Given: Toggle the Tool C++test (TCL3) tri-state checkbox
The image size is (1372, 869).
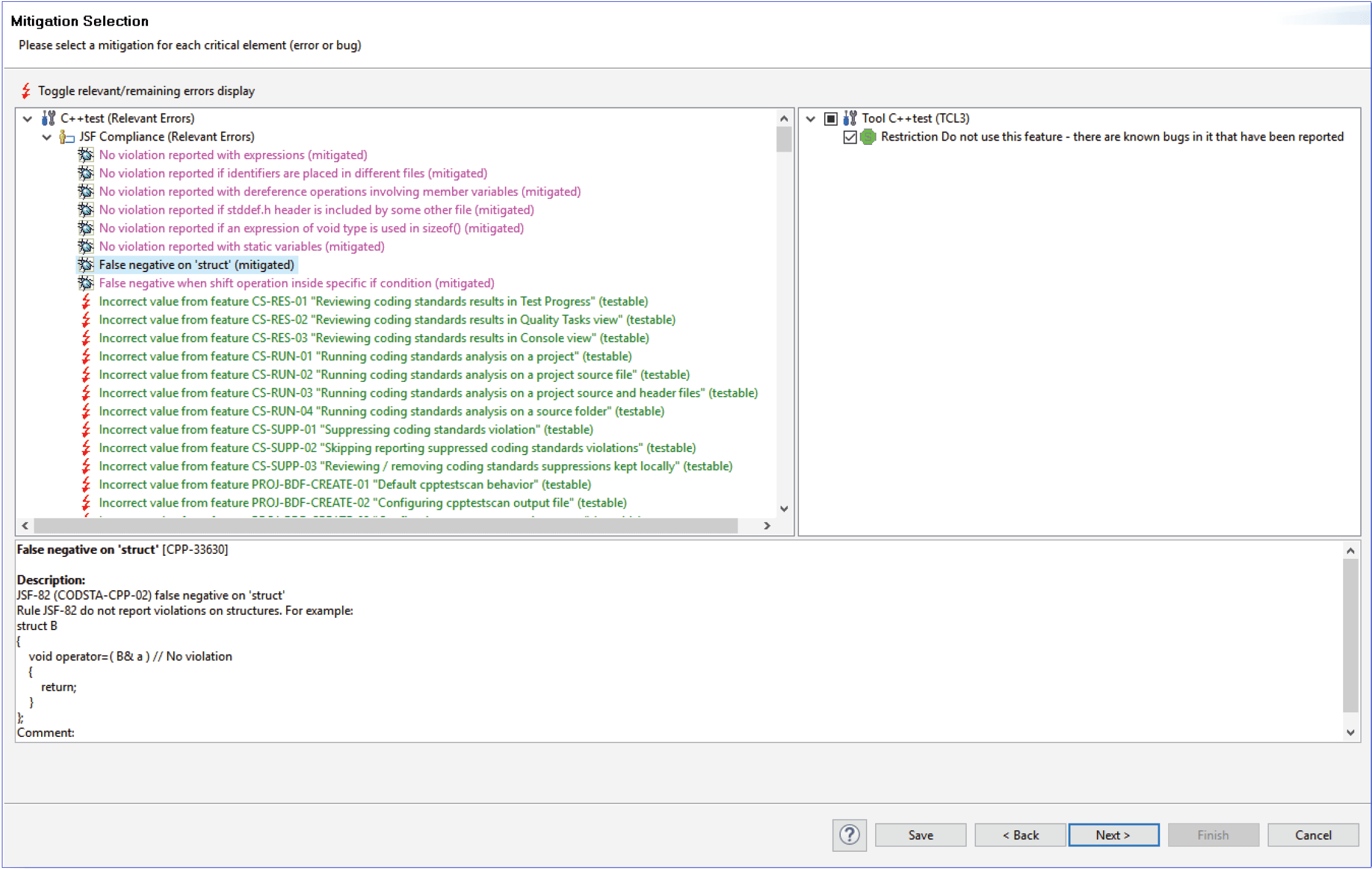Looking at the screenshot, I should point(830,117).
